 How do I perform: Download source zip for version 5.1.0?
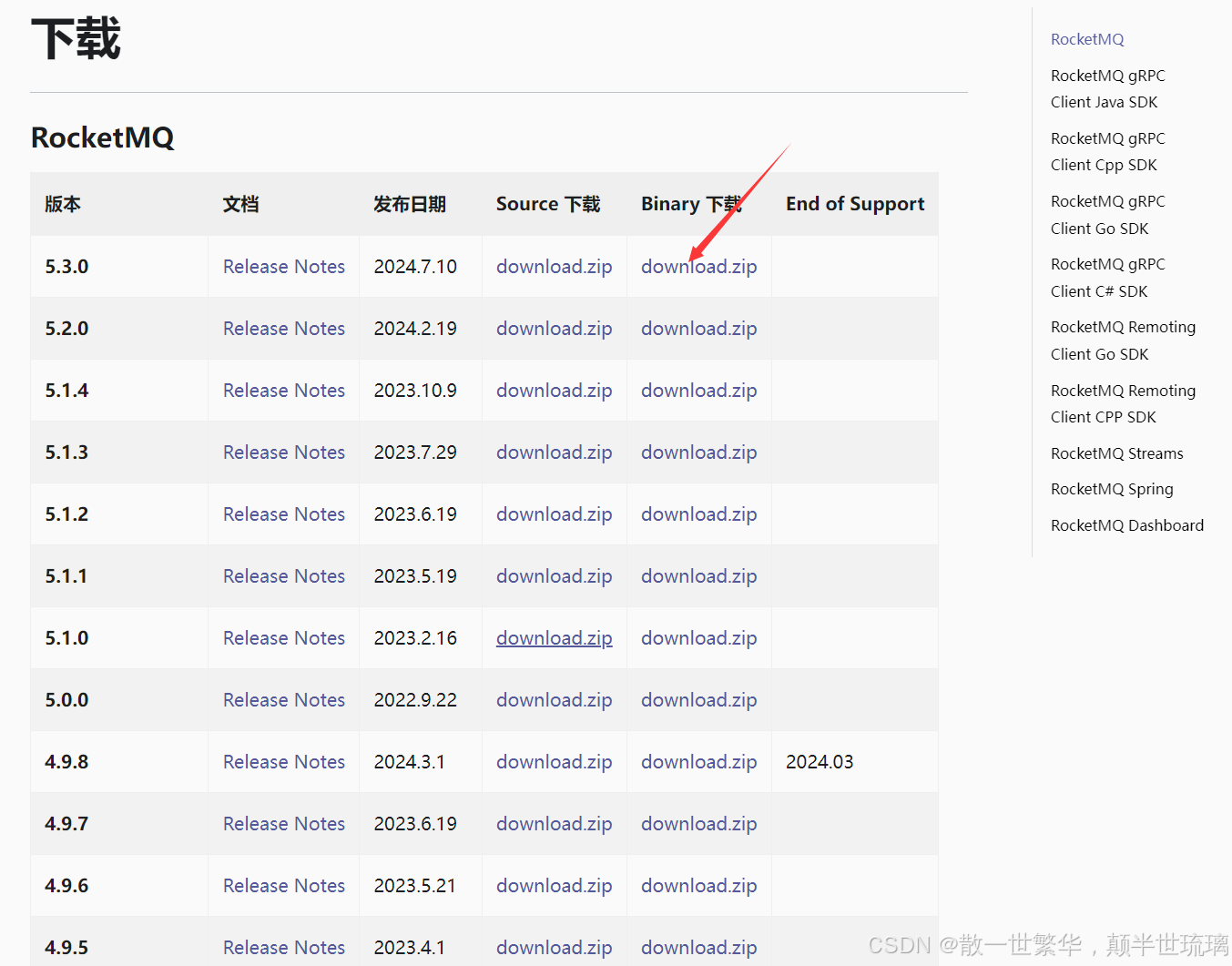tap(554, 638)
